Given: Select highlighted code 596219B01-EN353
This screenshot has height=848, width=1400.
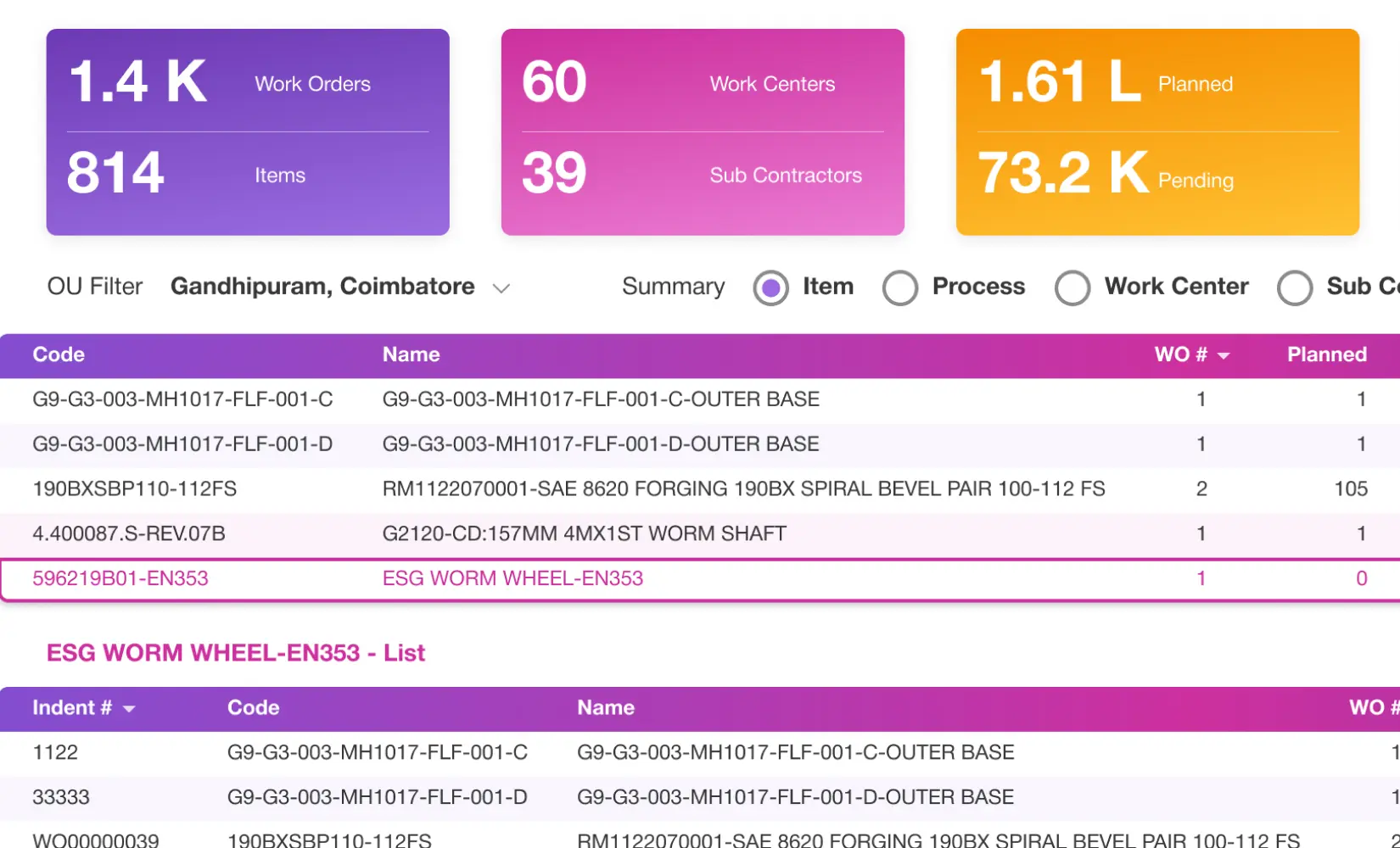Looking at the screenshot, I should pos(120,578).
